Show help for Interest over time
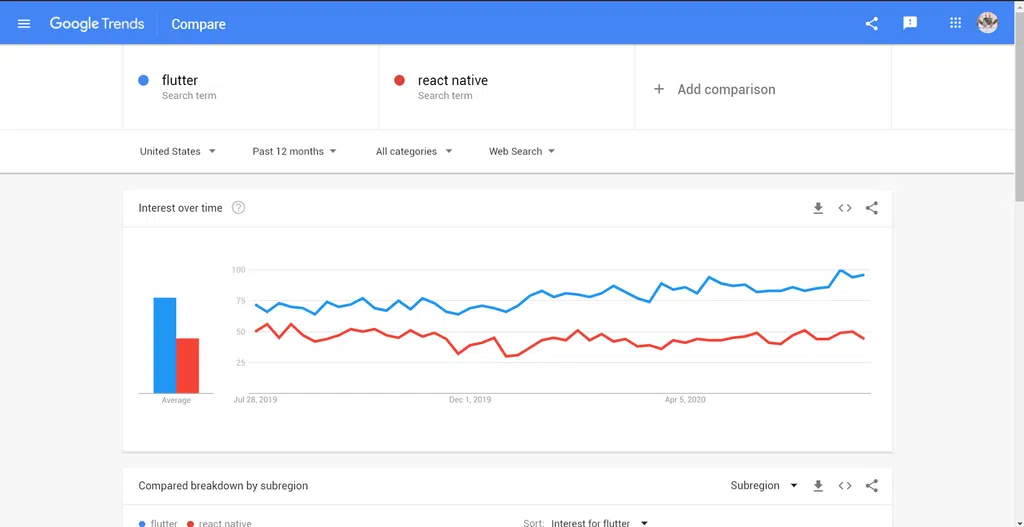The image size is (1024, 527). pos(238,208)
